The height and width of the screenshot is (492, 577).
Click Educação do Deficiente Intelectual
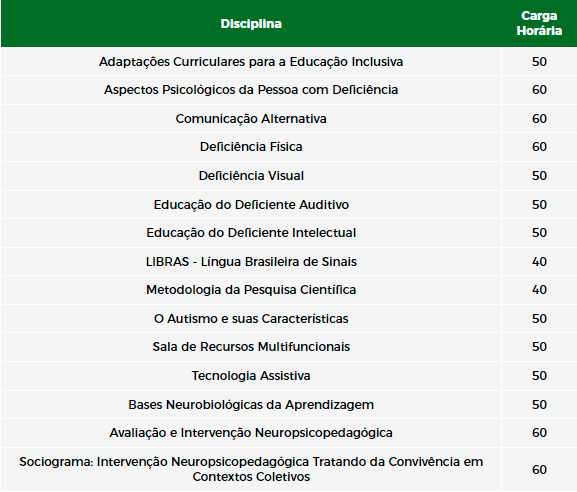click(x=251, y=233)
